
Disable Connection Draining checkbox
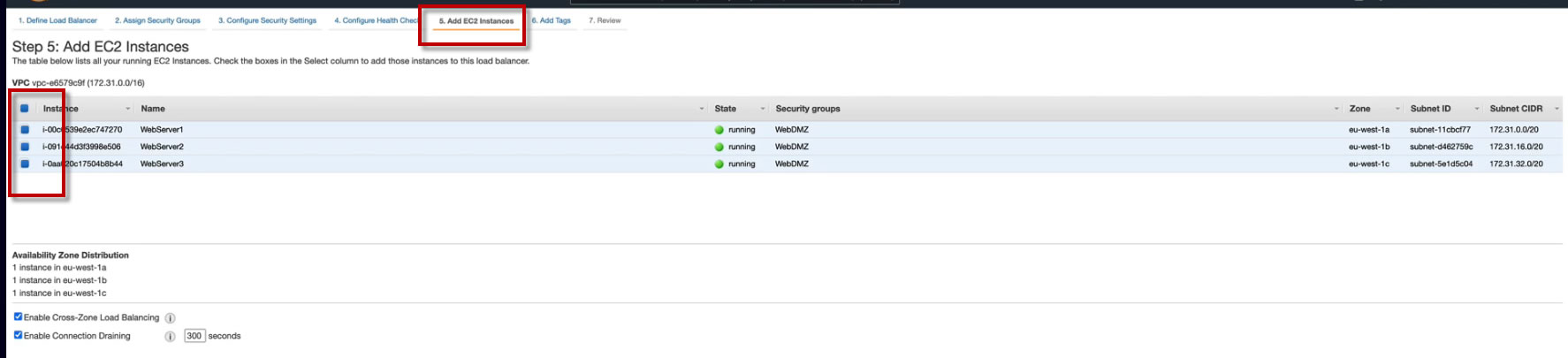(x=18, y=335)
